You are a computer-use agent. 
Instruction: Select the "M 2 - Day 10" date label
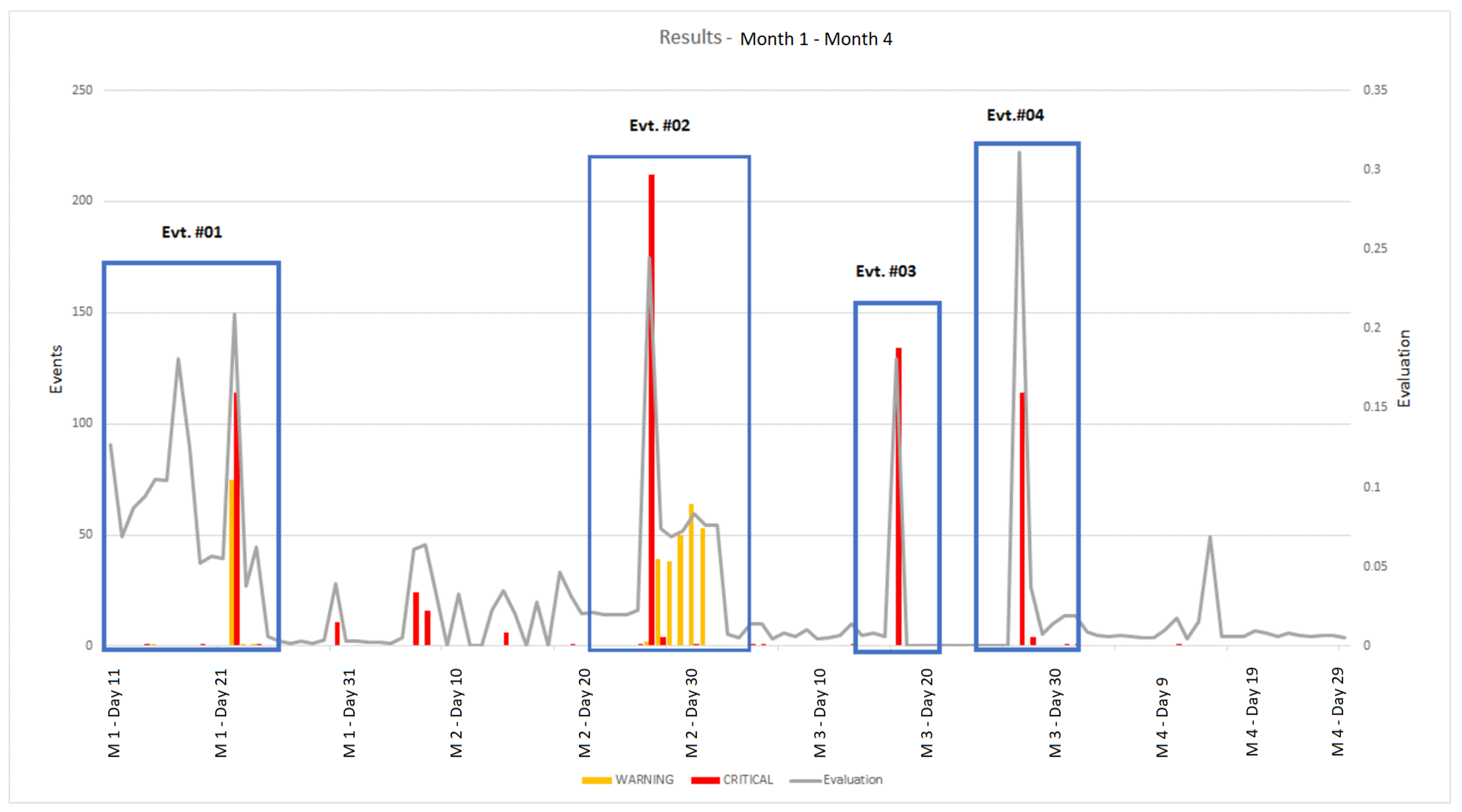point(456,713)
